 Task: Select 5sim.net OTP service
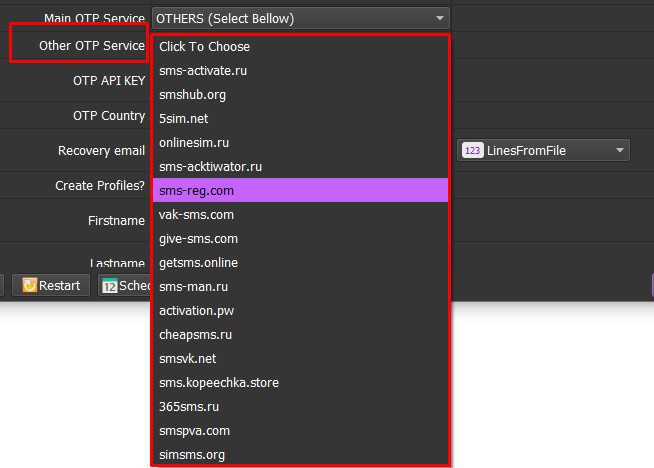pyautogui.click(x=301, y=118)
